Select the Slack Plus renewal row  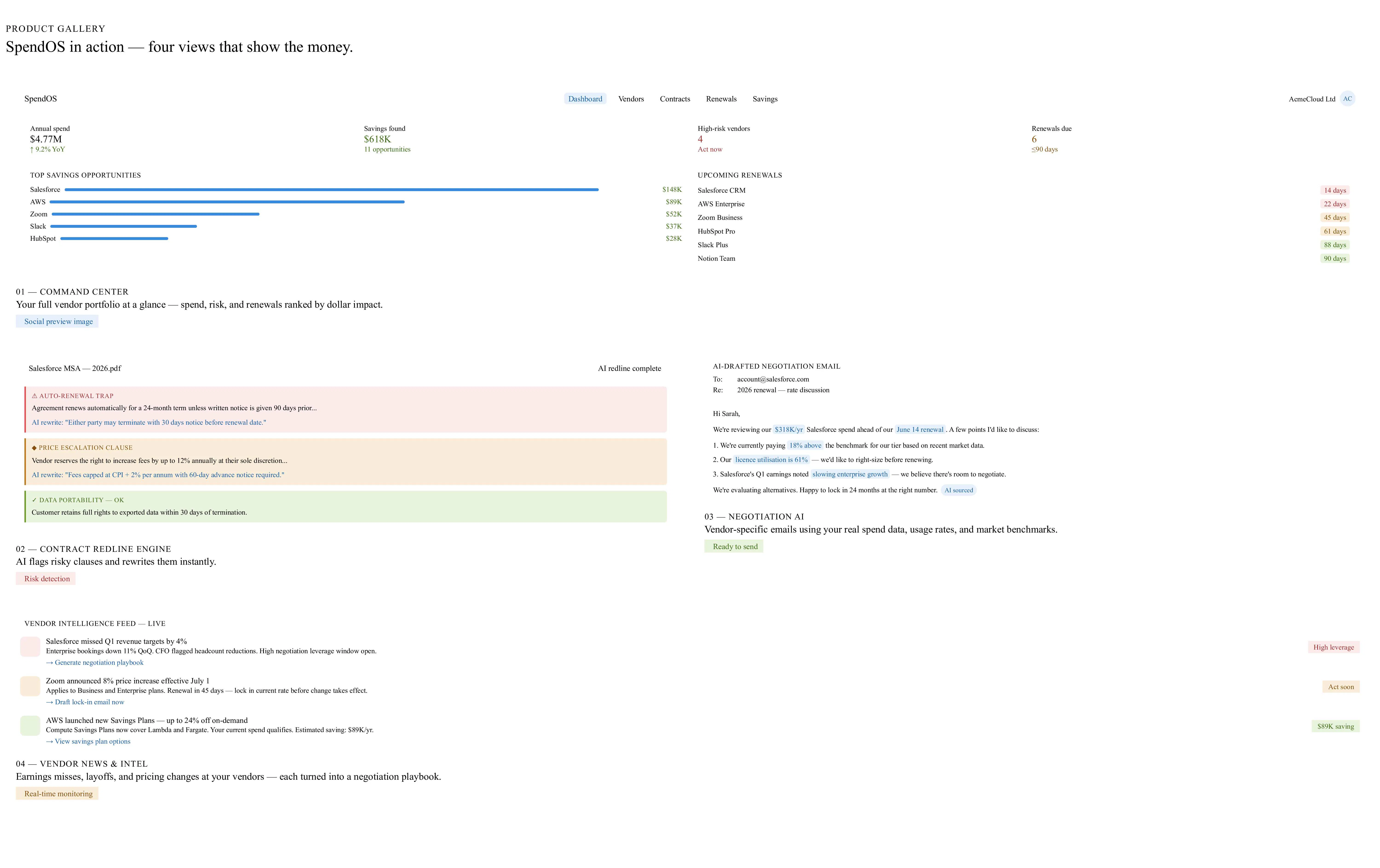click(x=1023, y=245)
